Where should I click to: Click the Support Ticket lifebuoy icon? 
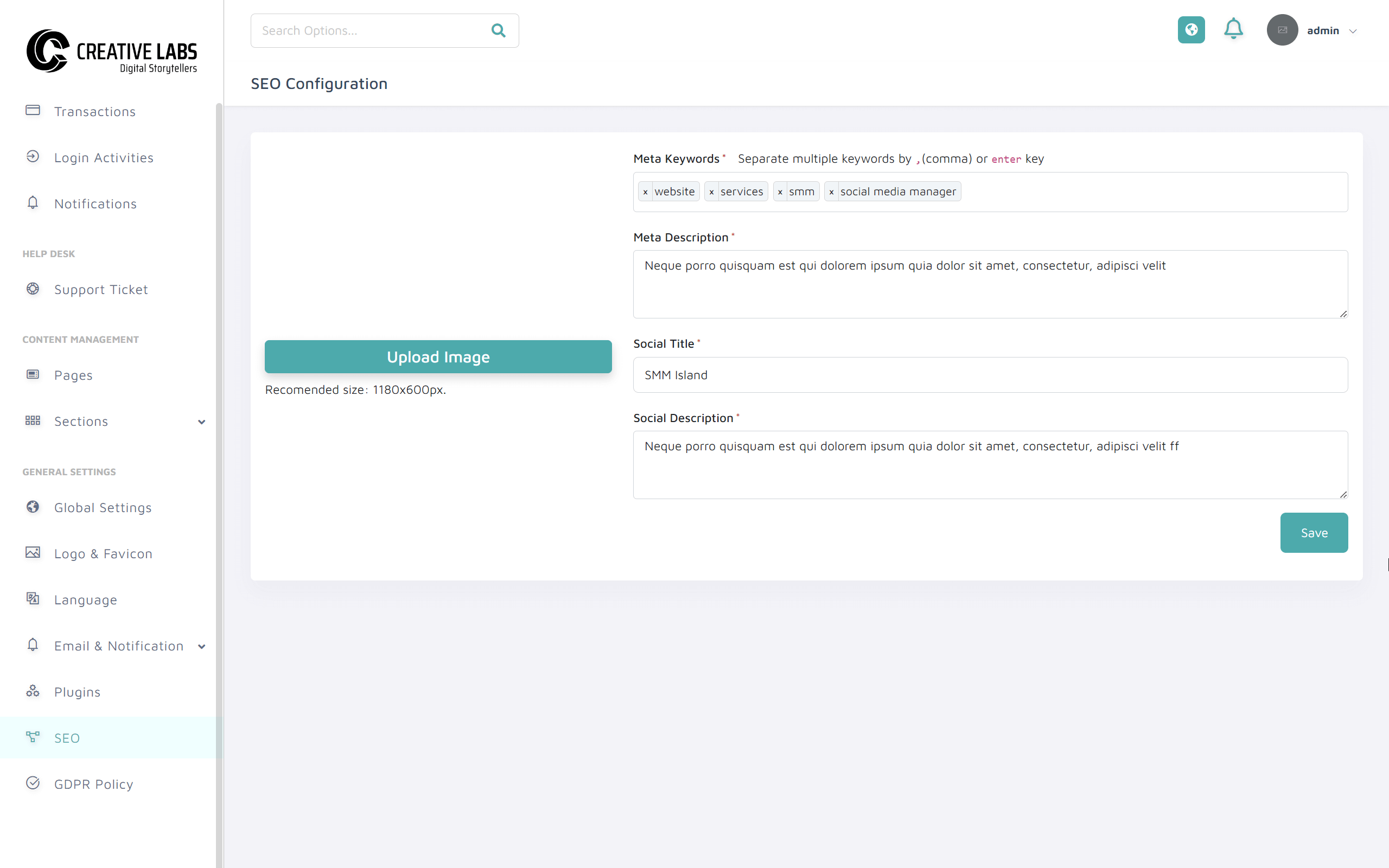point(33,289)
